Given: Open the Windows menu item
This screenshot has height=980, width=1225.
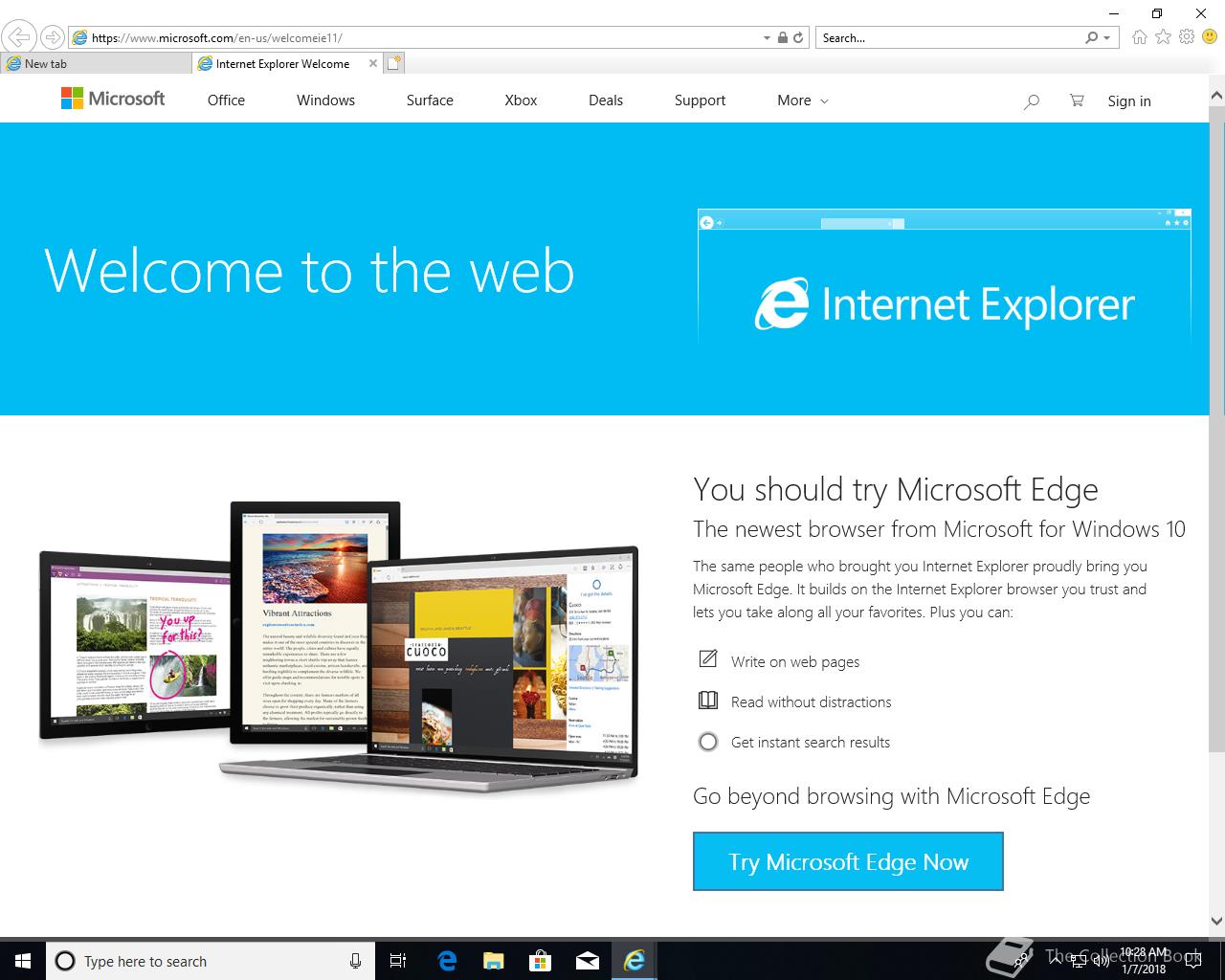Looking at the screenshot, I should tap(325, 100).
